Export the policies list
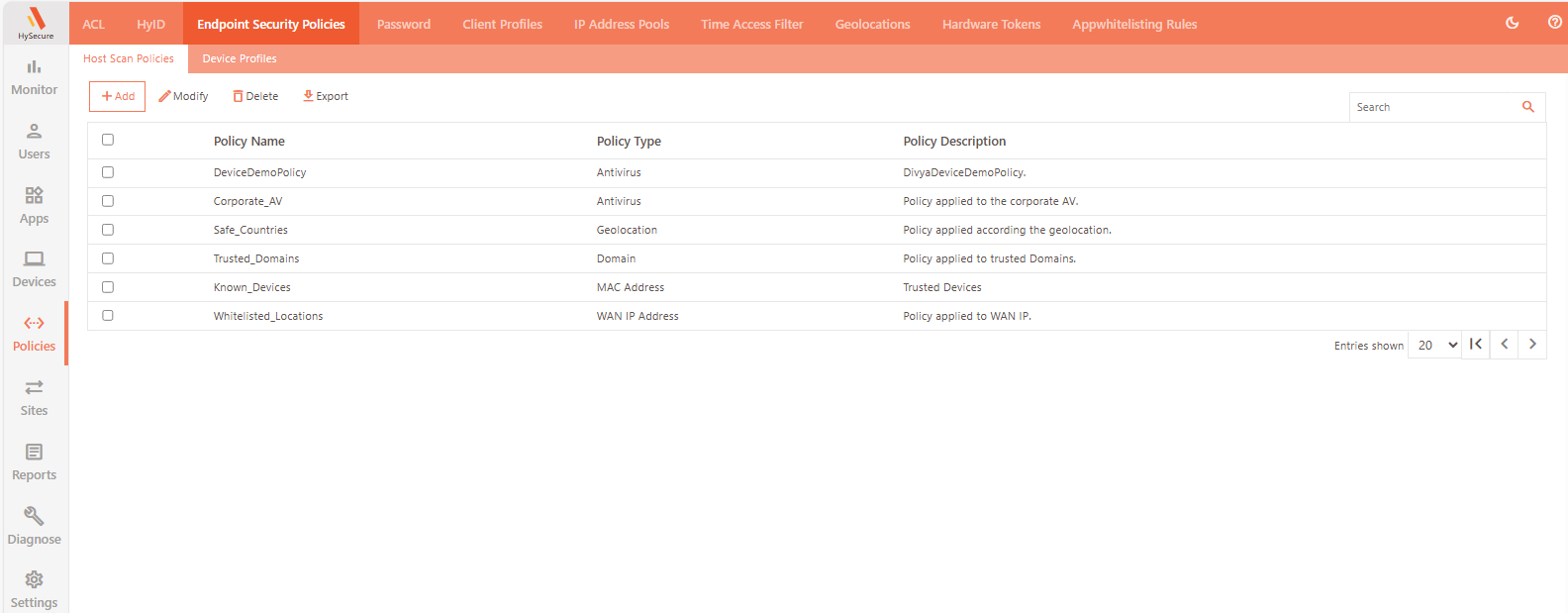Viewport: 1568px width, 613px height. (326, 96)
